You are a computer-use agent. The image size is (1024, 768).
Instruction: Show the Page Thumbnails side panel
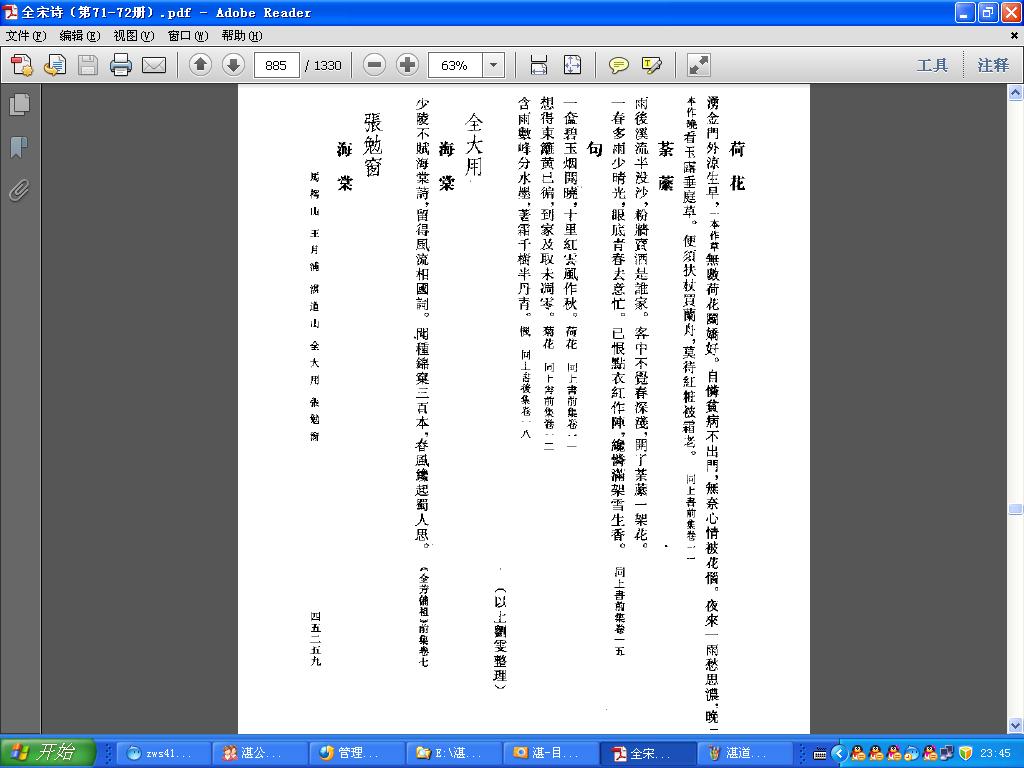click(x=20, y=104)
